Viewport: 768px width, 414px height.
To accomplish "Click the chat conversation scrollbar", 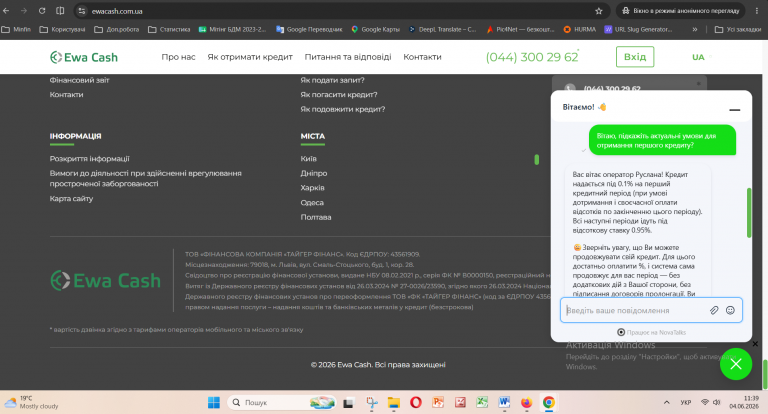I will tap(749, 213).
